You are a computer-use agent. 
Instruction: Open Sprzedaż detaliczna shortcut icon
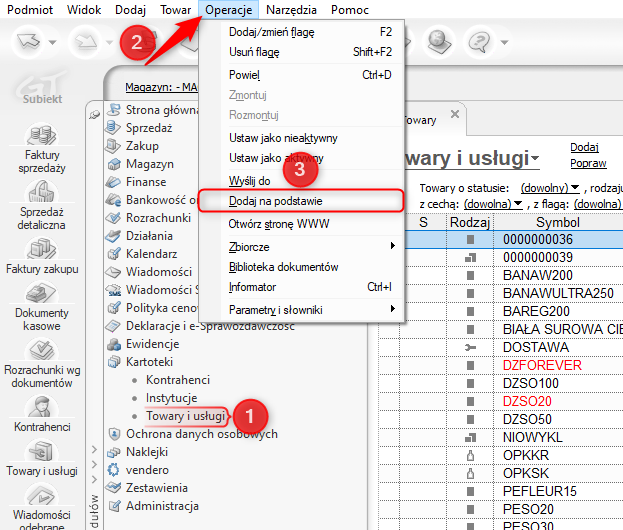(x=42, y=191)
